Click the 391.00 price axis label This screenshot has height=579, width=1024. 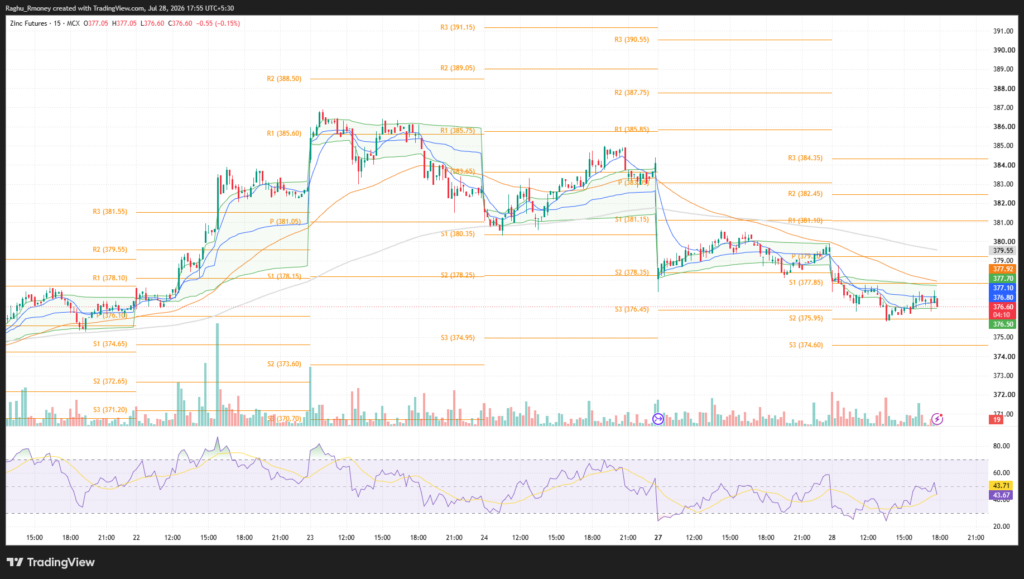click(1004, 31)
